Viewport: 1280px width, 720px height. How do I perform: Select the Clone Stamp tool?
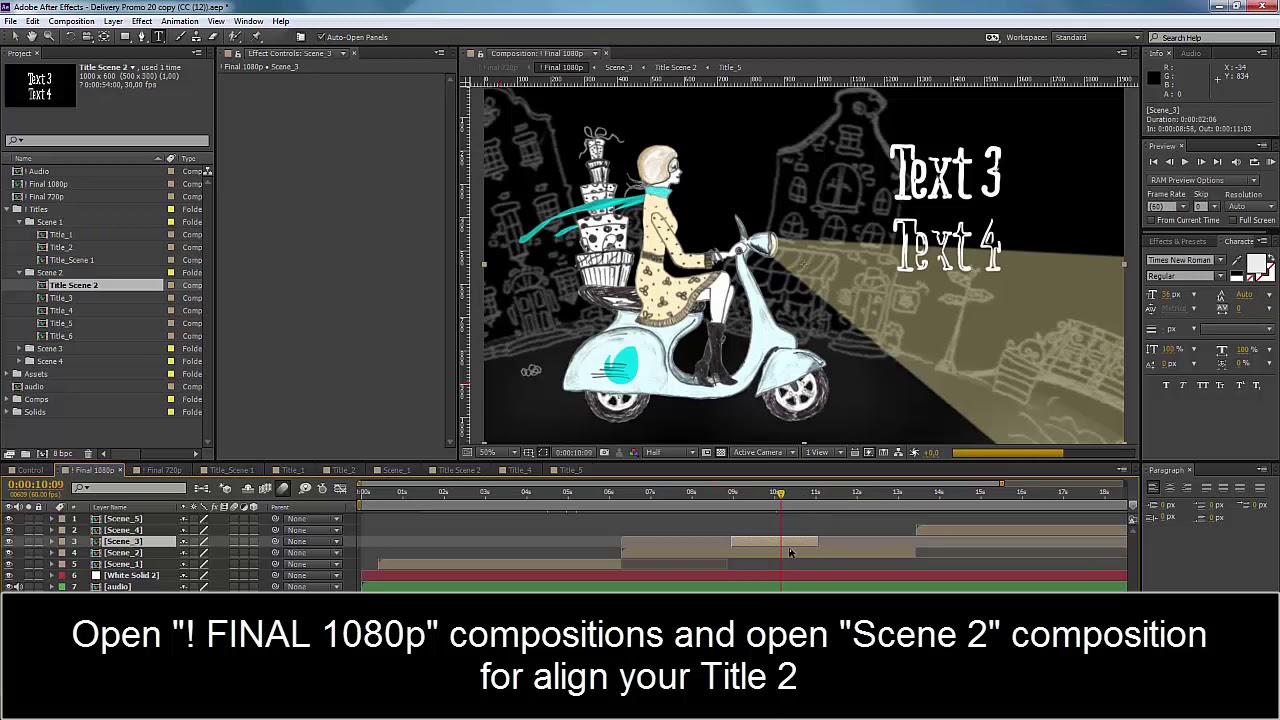point(197,37)
